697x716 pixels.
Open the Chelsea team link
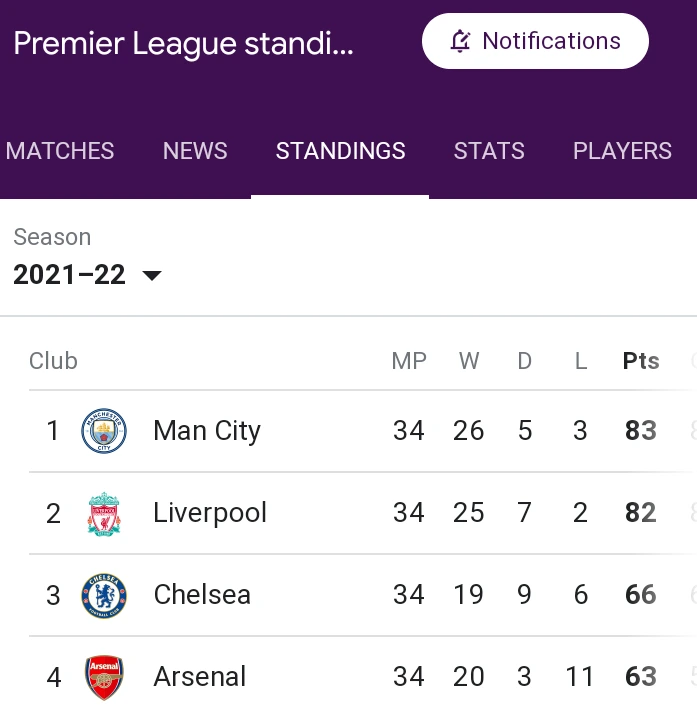(x=202, y=595)
